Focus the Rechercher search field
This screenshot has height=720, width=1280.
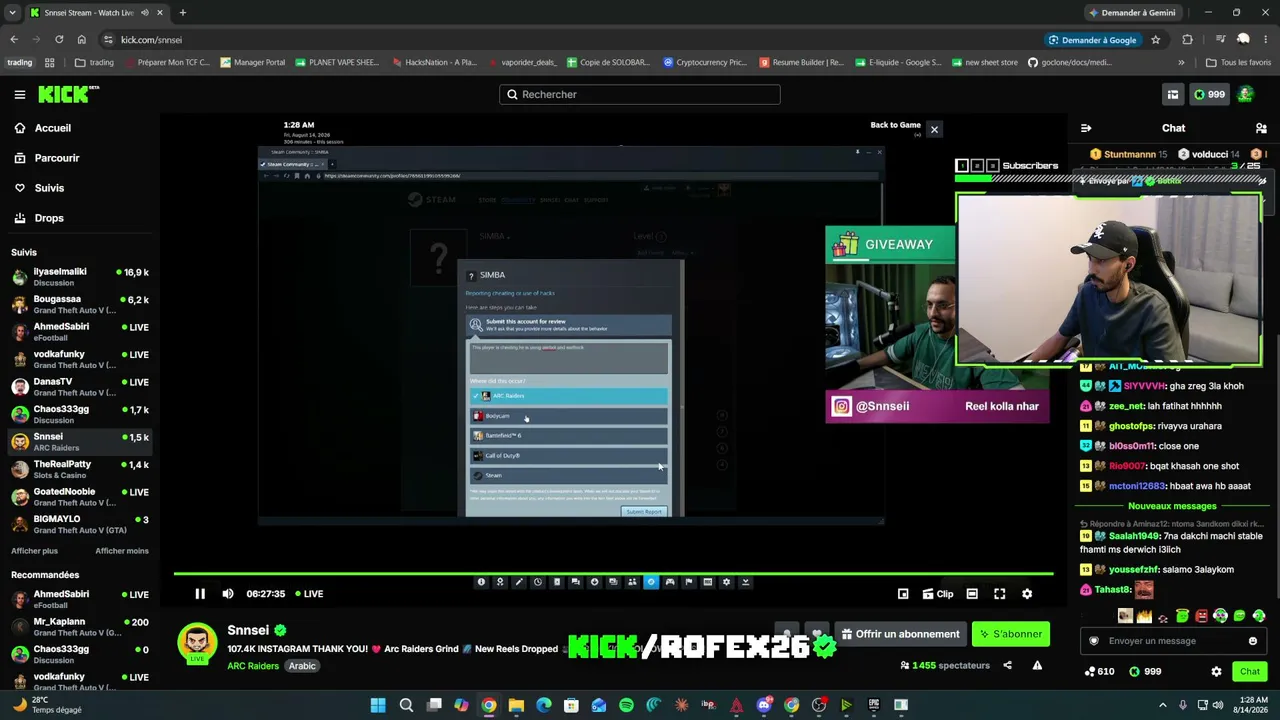click(640, 94)
